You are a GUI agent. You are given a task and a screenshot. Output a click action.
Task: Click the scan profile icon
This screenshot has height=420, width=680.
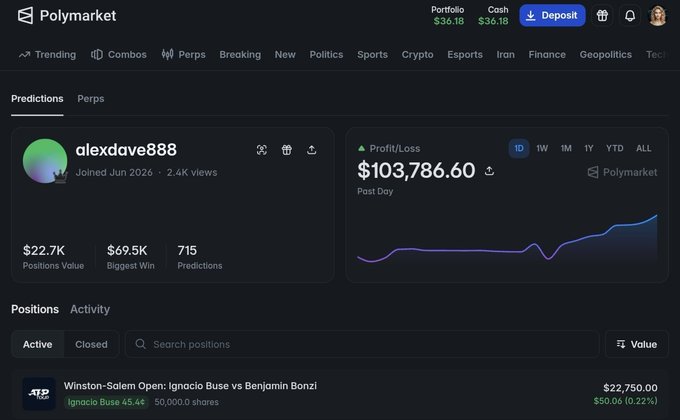coord(262,150)
